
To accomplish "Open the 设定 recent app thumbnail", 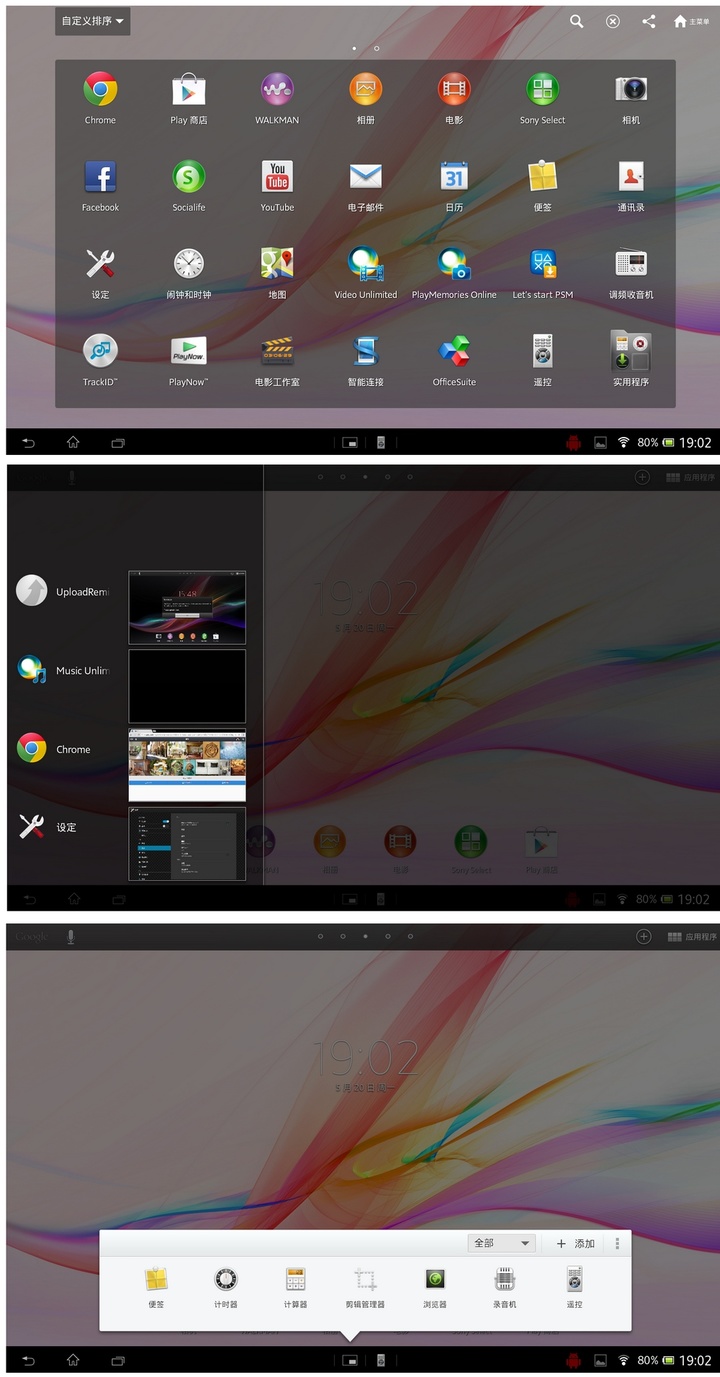I will pos(187,844).
